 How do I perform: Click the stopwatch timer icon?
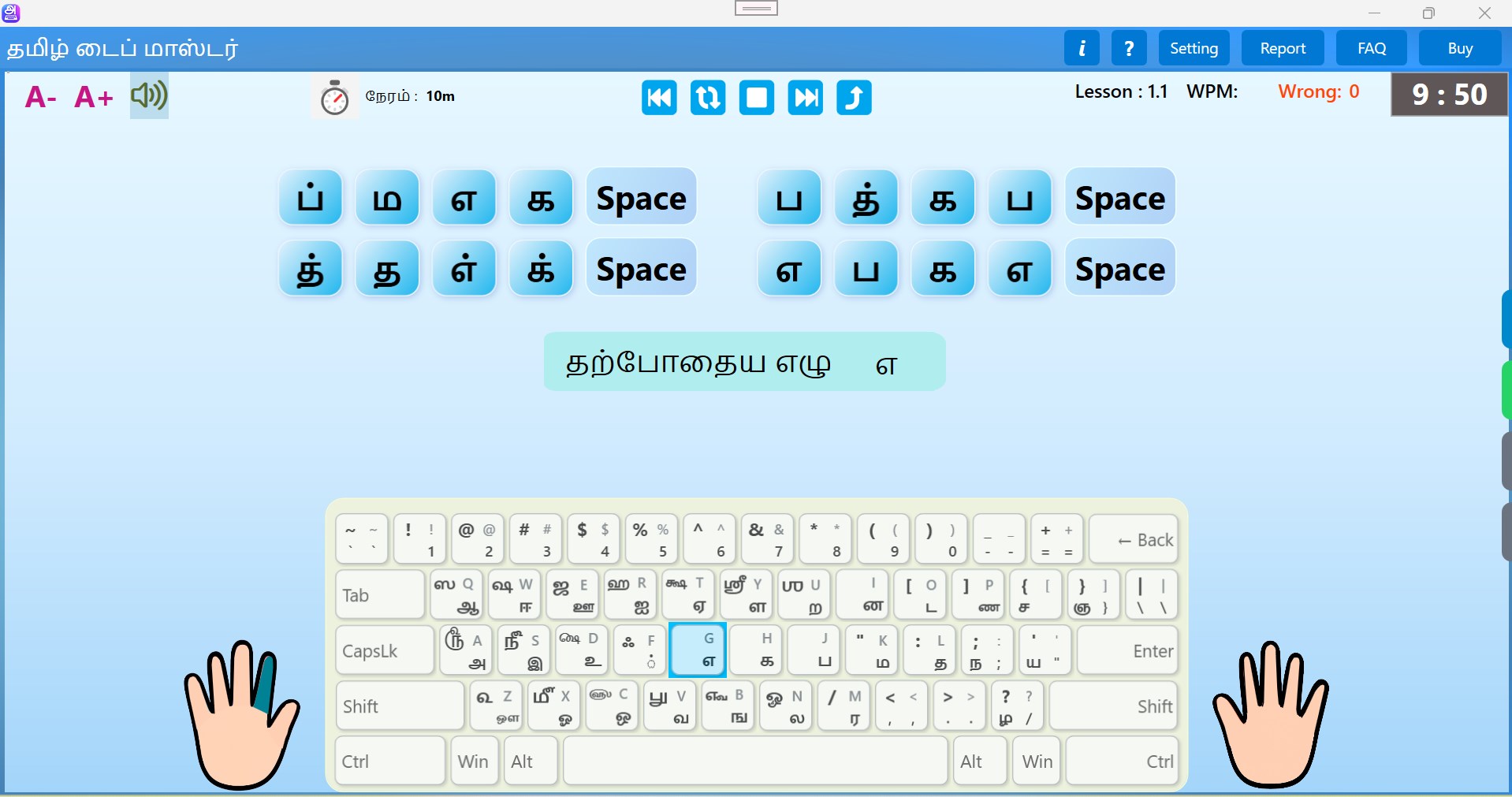[335, 97]
